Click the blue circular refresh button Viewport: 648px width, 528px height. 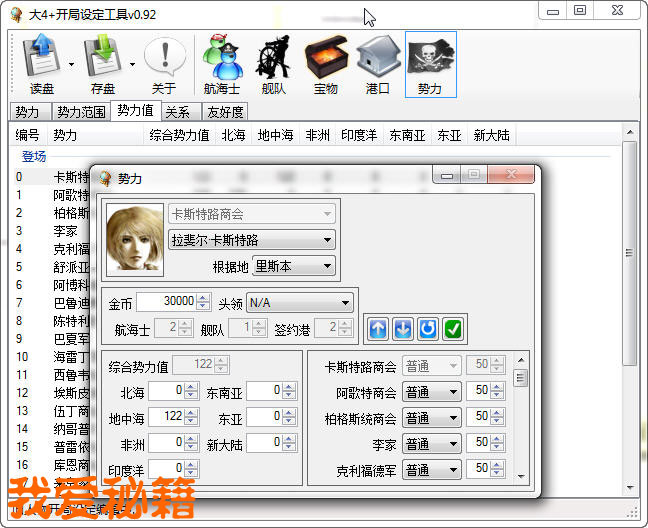tap(428, 328)
